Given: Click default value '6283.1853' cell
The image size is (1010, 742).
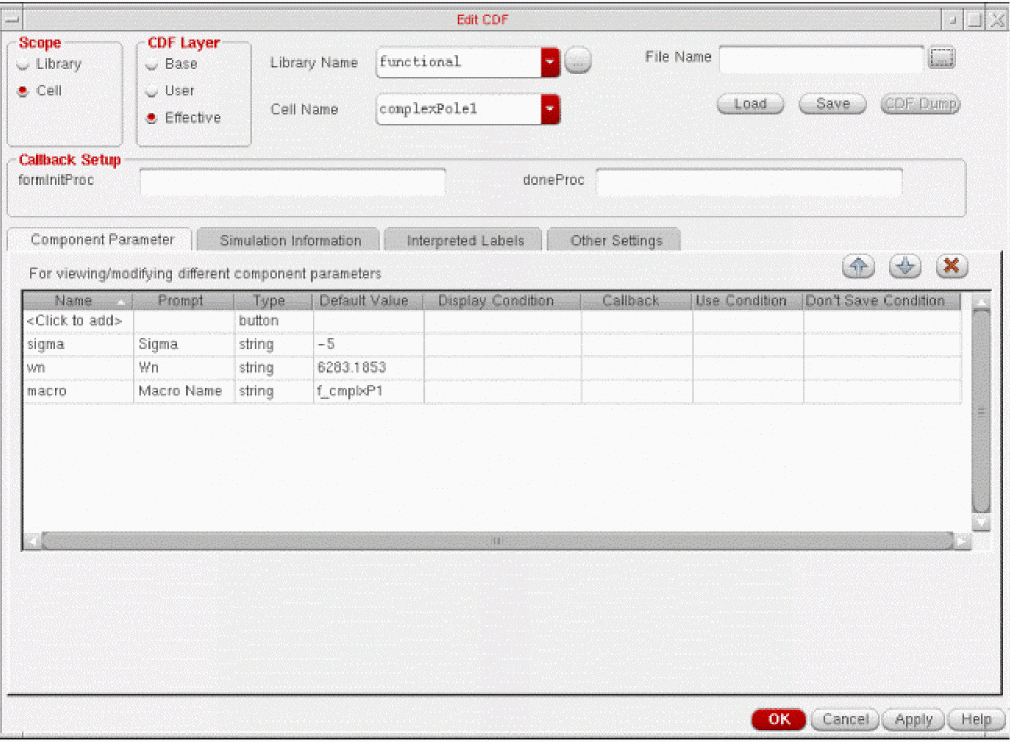Looking at the screenshot, I should 368,368.
